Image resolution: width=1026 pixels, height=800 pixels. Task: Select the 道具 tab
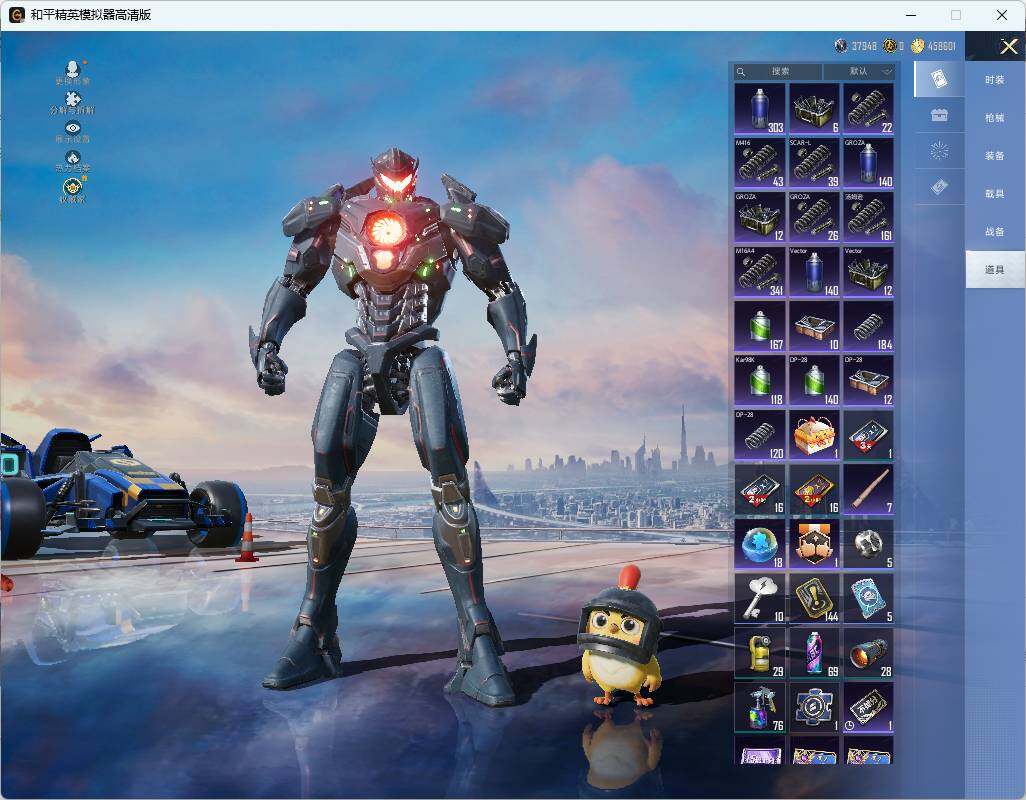point(995,270)
